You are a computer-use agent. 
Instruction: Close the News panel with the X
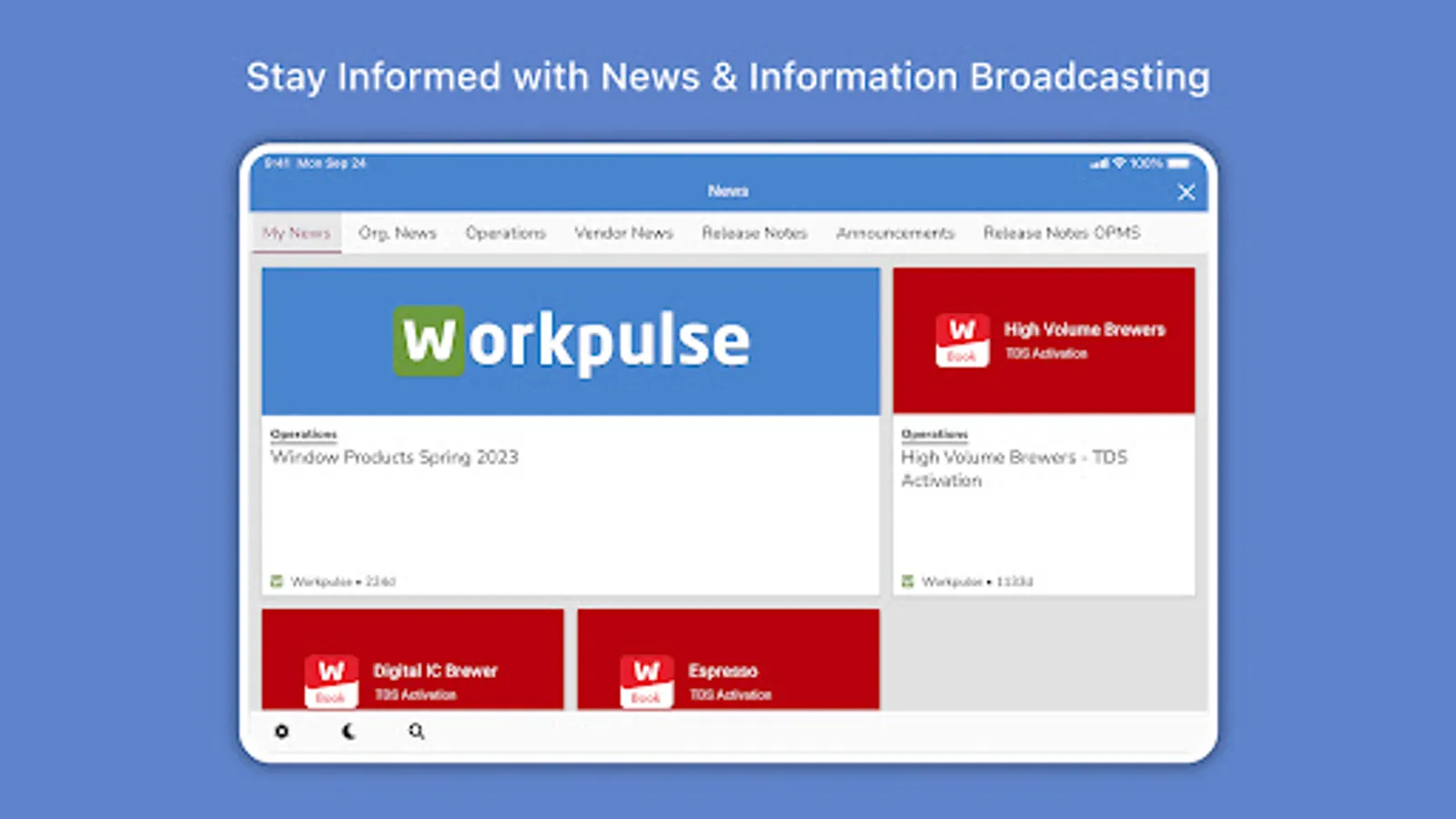1186,192
